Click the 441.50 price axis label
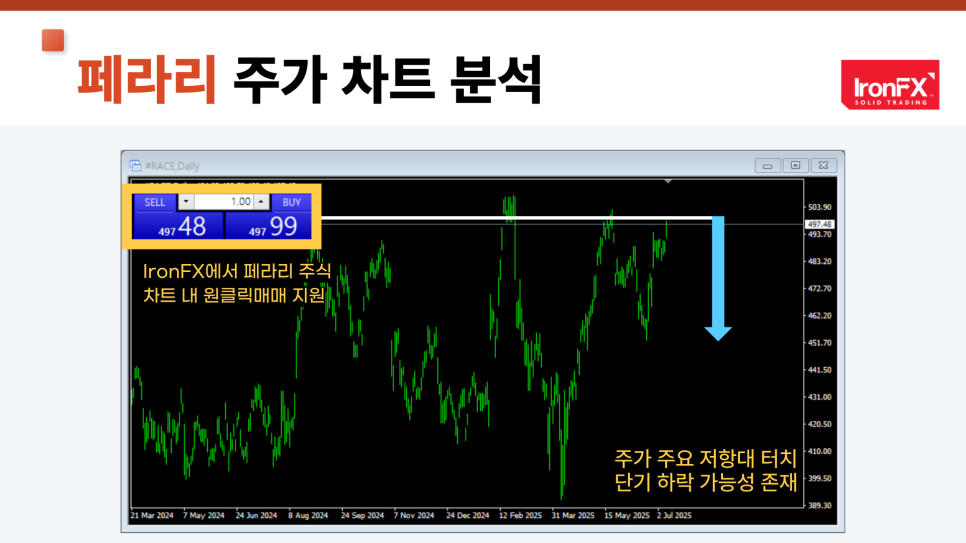The image size is (966, 543). coord(819,370)
